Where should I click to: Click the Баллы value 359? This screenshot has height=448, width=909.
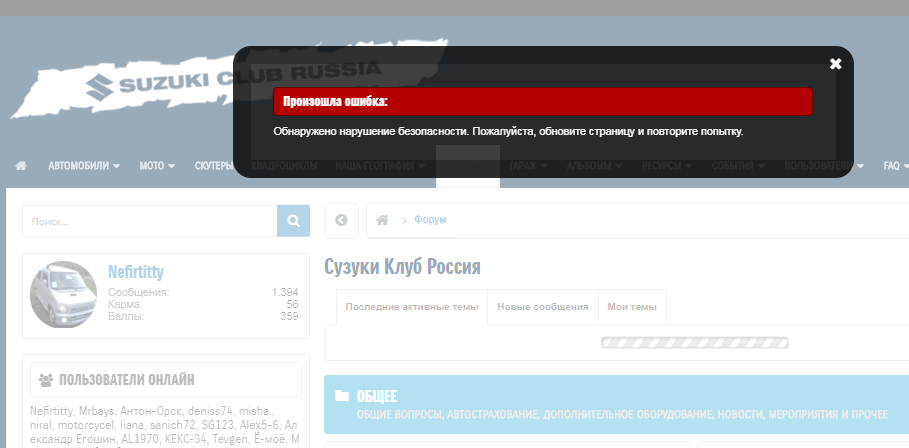point(289,316)
